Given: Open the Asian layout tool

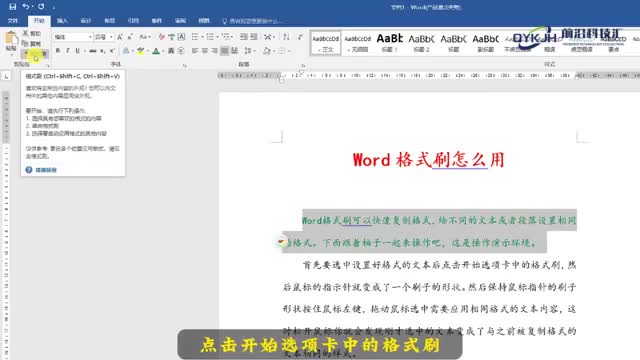Looking at the screenshot, I should [x=268, y=37].
